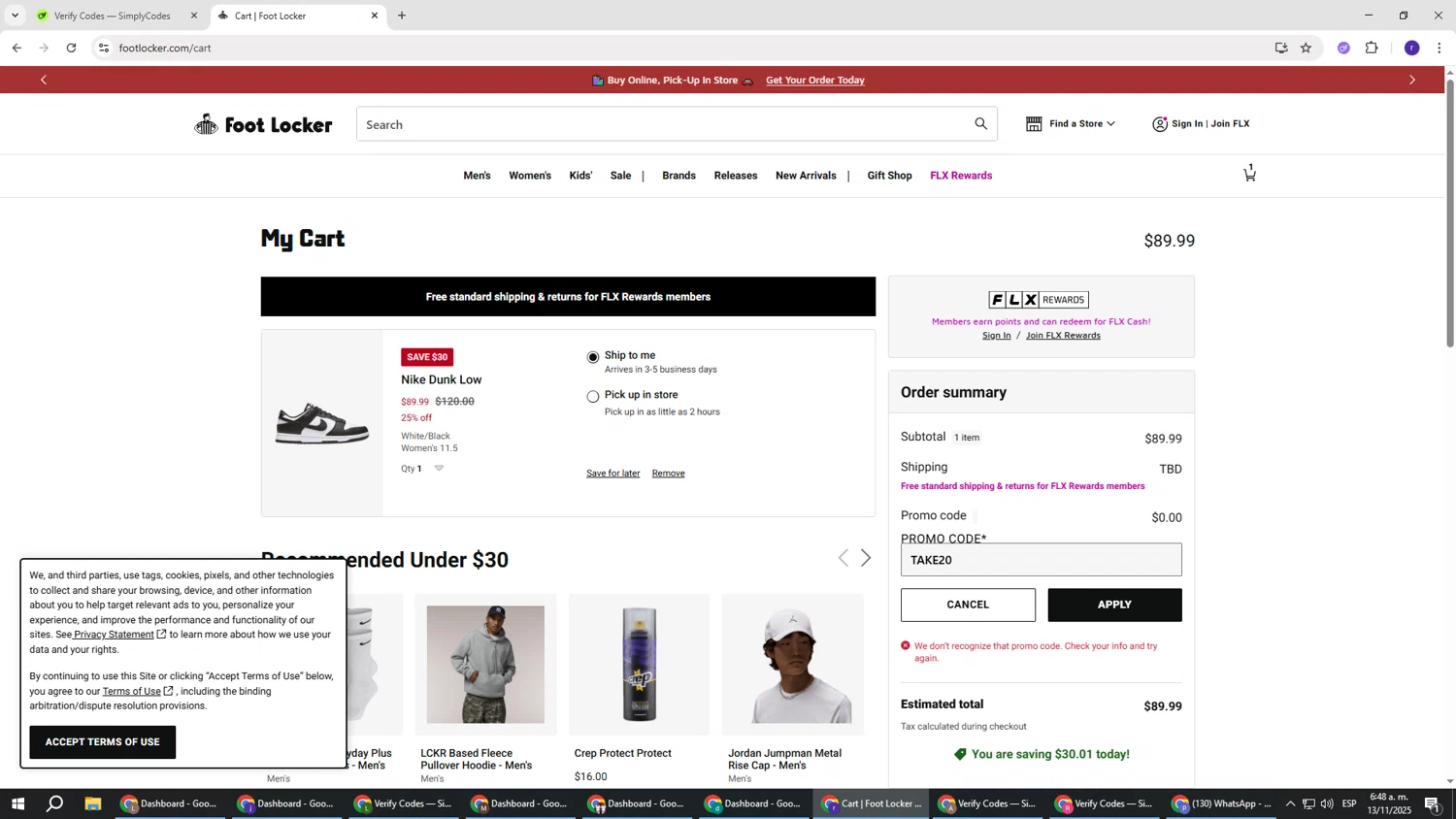Image resolution: width=1456 pixels, height=819 pixels.
Task: Click the site information icon in address bar
Action: pos(104,48)
